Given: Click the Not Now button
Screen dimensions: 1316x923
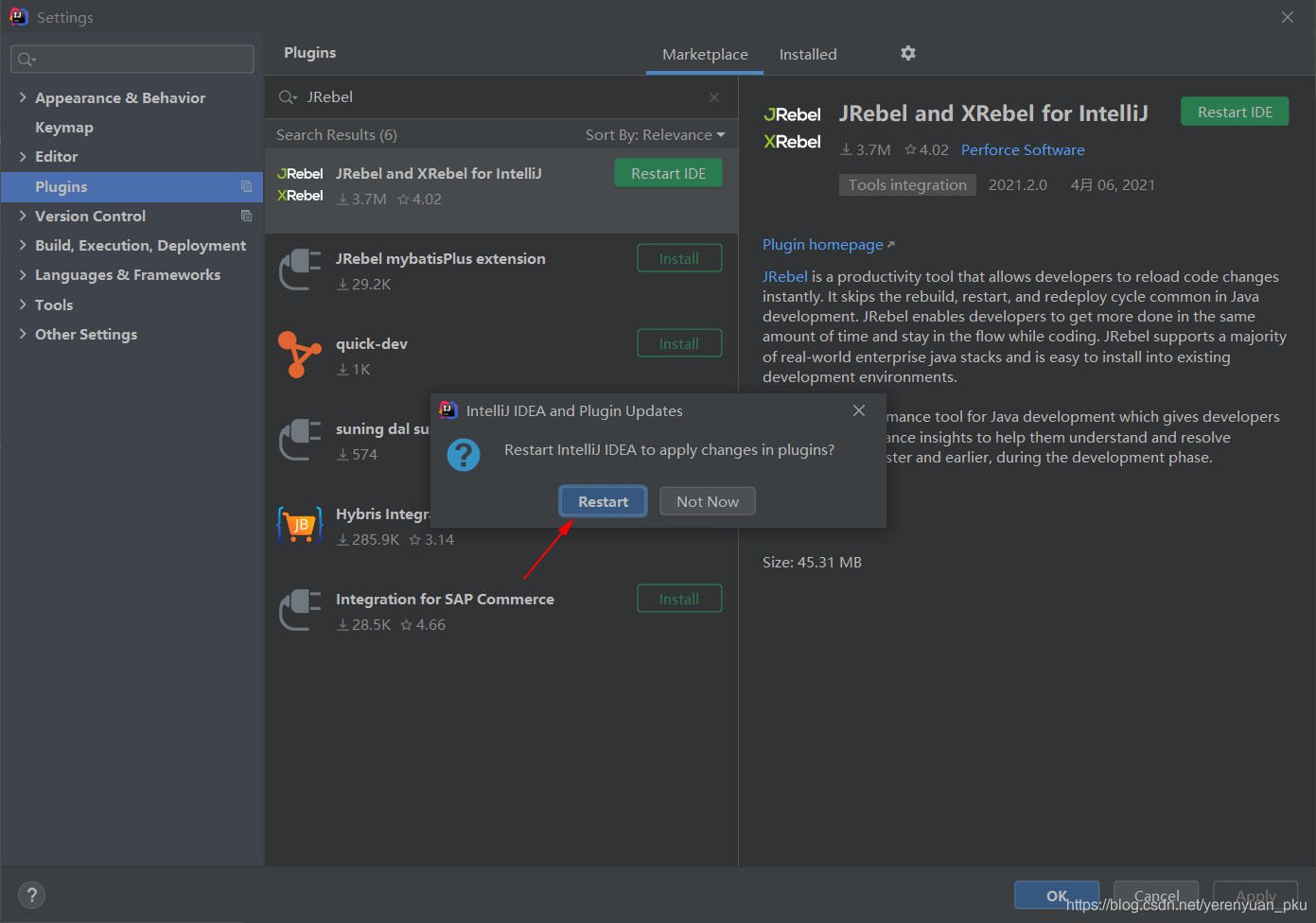Looking at the screenshot, I should [x=708, y=501].
